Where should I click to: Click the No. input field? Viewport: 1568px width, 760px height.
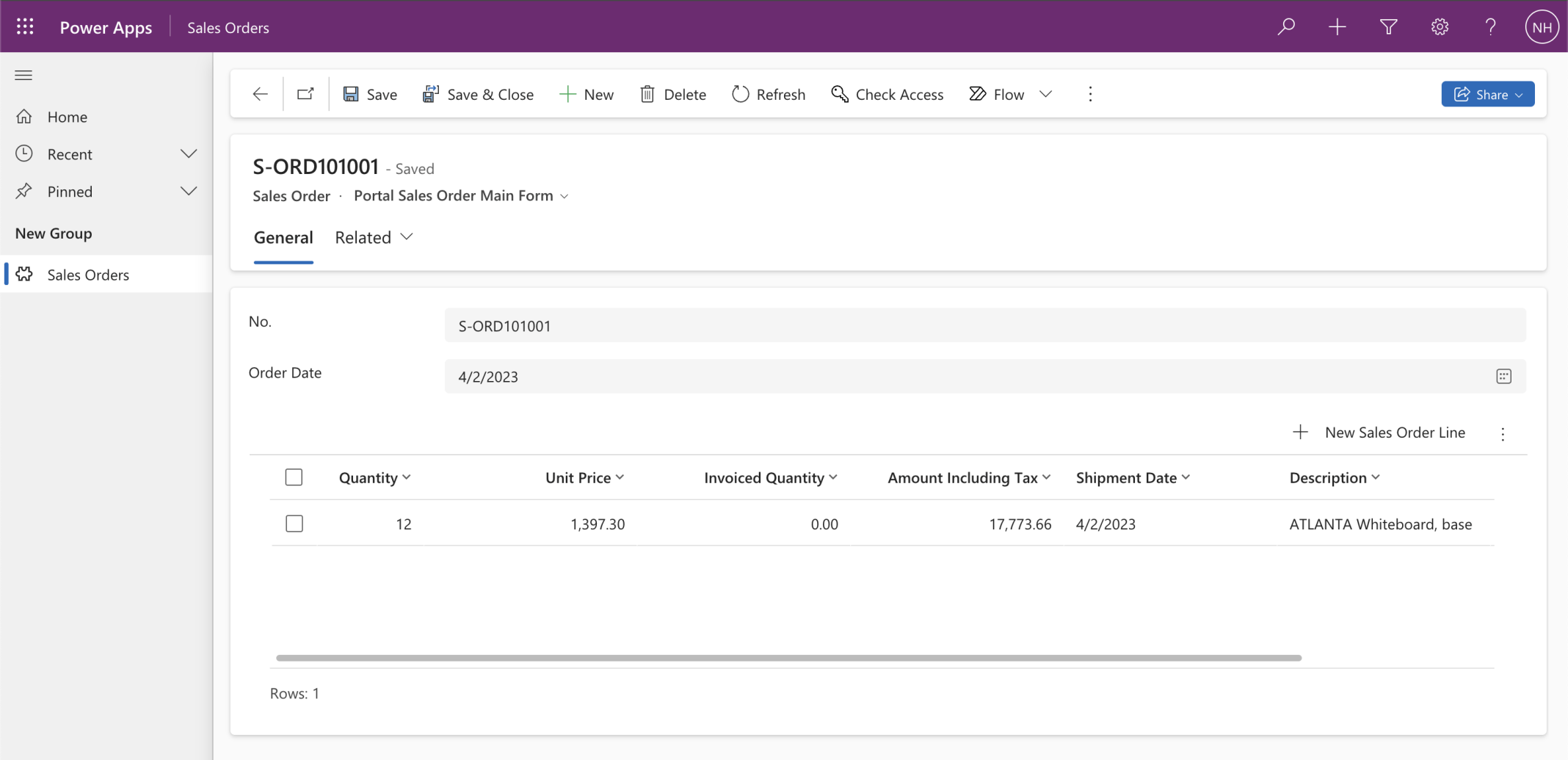pyautogui.click(x=984, y=325)
